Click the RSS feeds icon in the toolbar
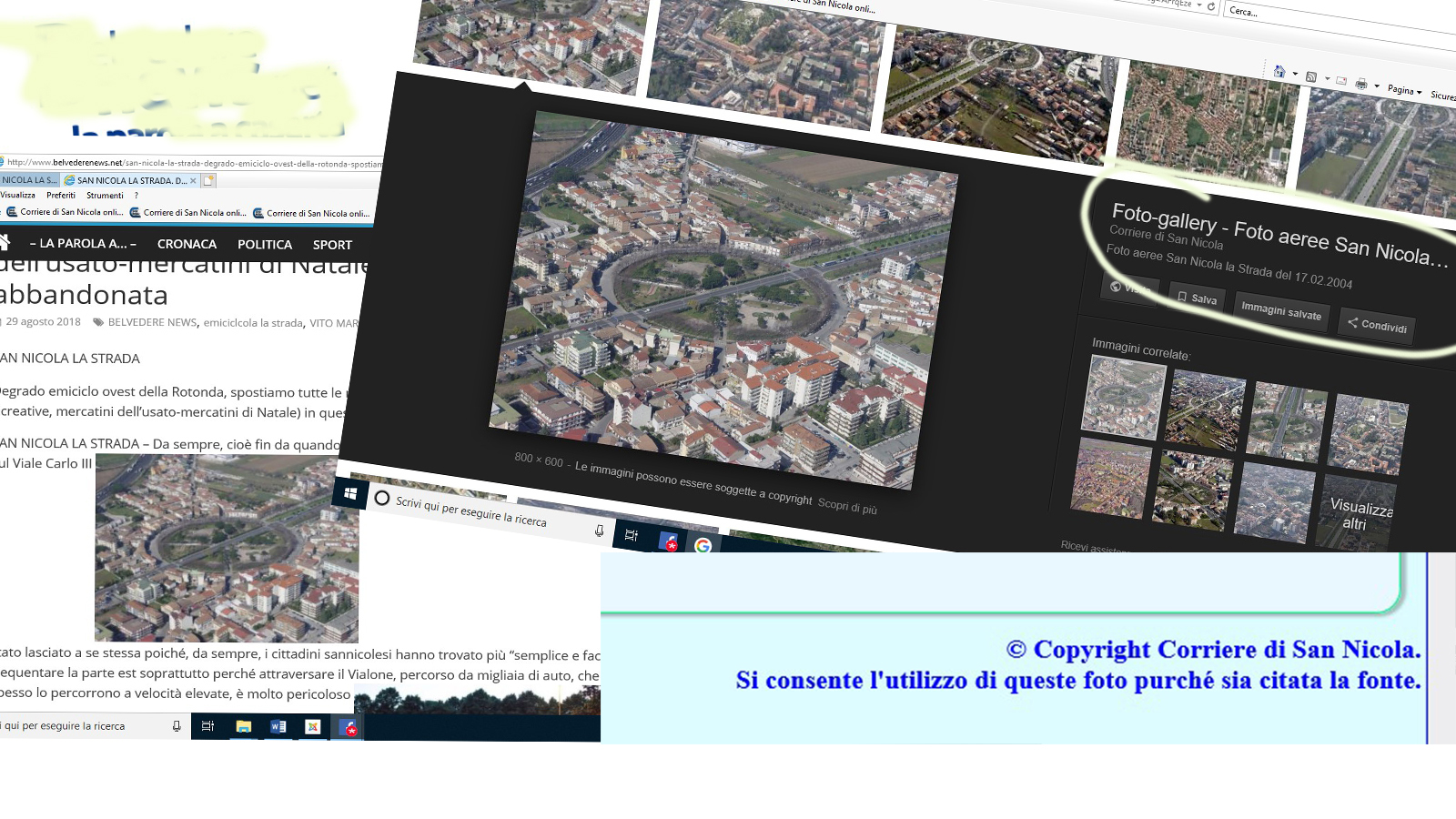Screen dimensions: 1456x819 pos(1311,77)
